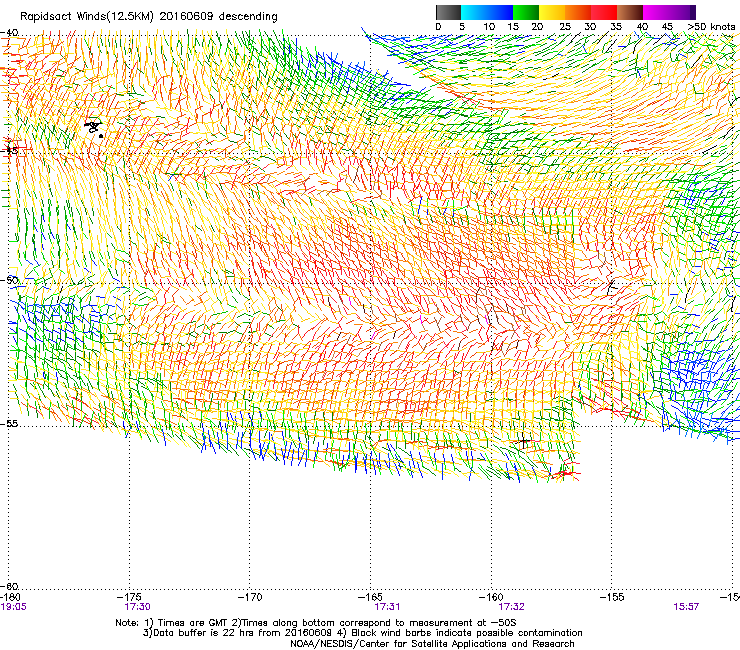The image size is (740, 650).
Task: Click the map title 'Rapidsact Winds(12.5KM) 20160609 descending'
Action: point(149,16)
